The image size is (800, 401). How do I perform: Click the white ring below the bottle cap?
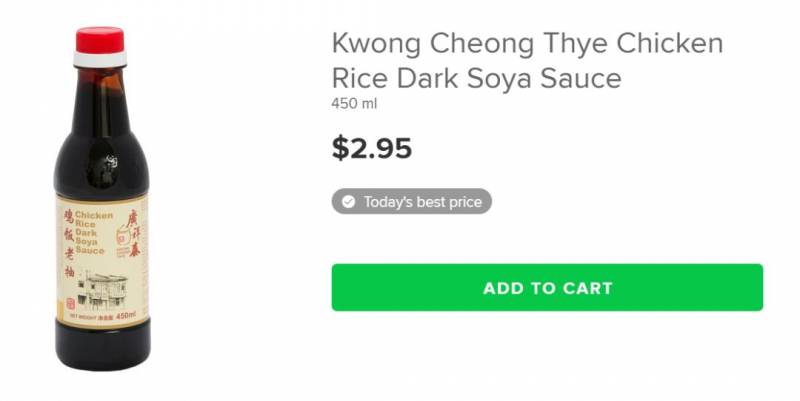(x=100, y=60)
